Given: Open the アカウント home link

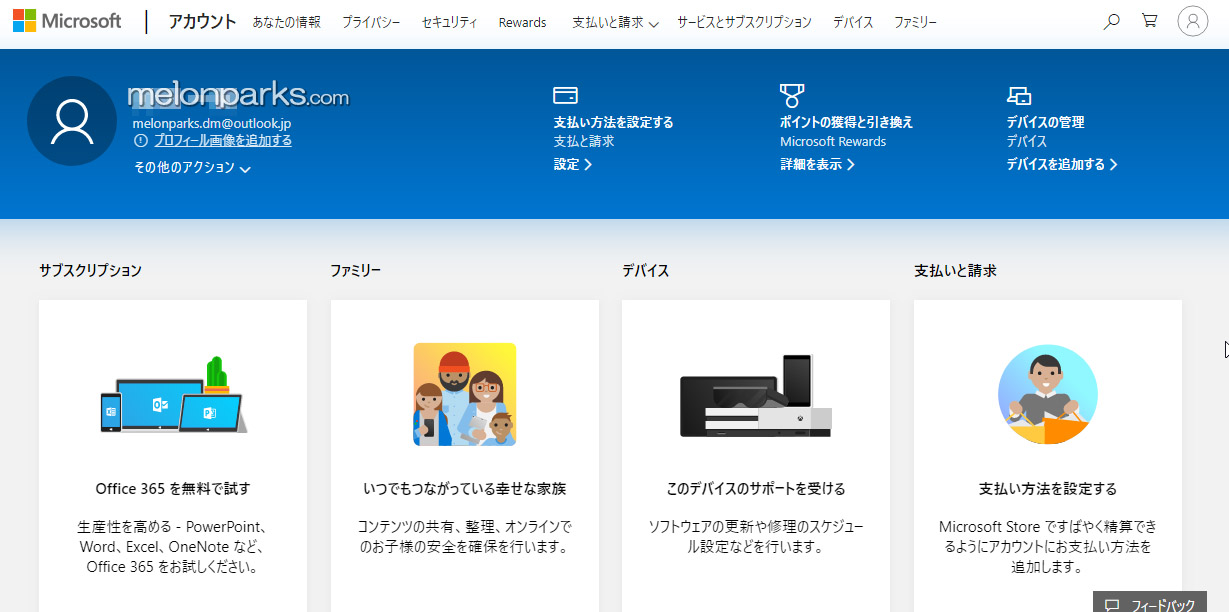Looking at the screenshot, I should [x=203, y=22].
